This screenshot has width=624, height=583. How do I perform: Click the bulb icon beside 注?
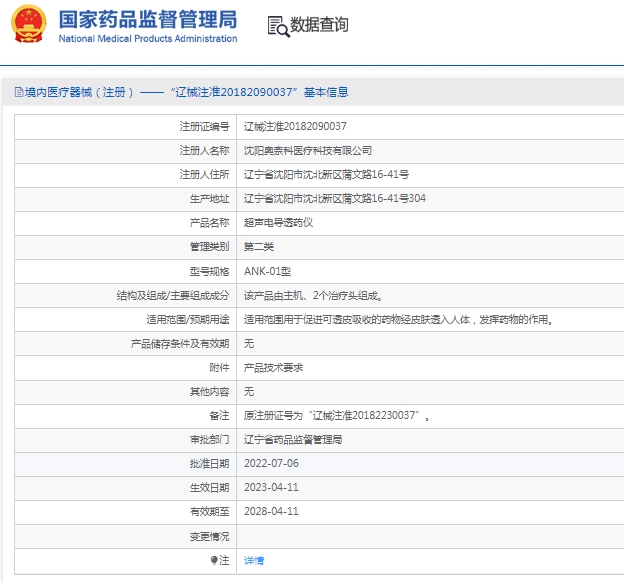pyautogui.click(x=214, y=560)
